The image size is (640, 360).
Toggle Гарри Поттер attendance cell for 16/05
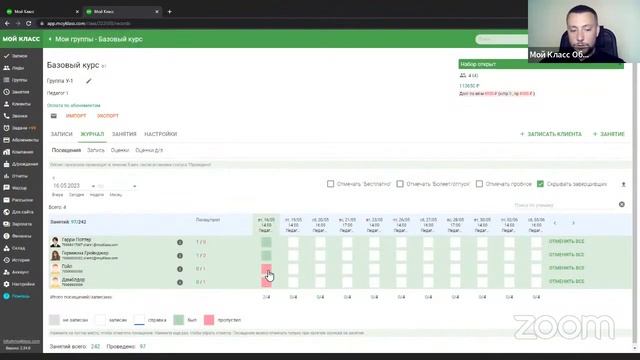266,242
